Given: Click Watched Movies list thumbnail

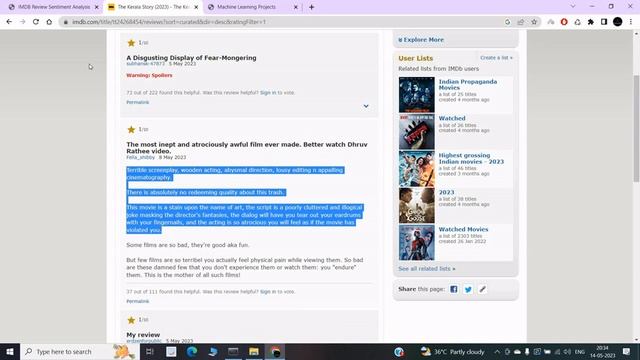Looking at the screenshot, I should [x=417, y=243].
